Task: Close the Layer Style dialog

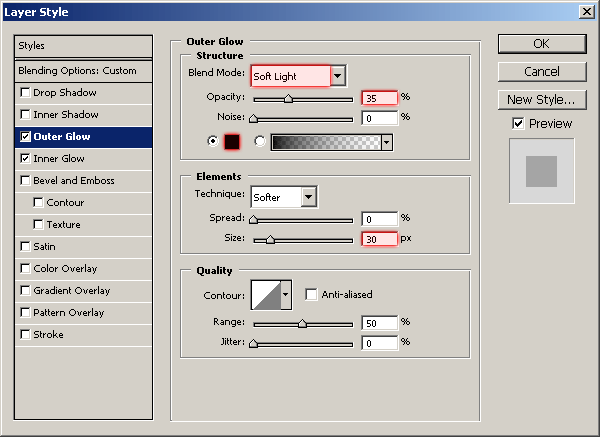Action: click(x=586, y=10)
